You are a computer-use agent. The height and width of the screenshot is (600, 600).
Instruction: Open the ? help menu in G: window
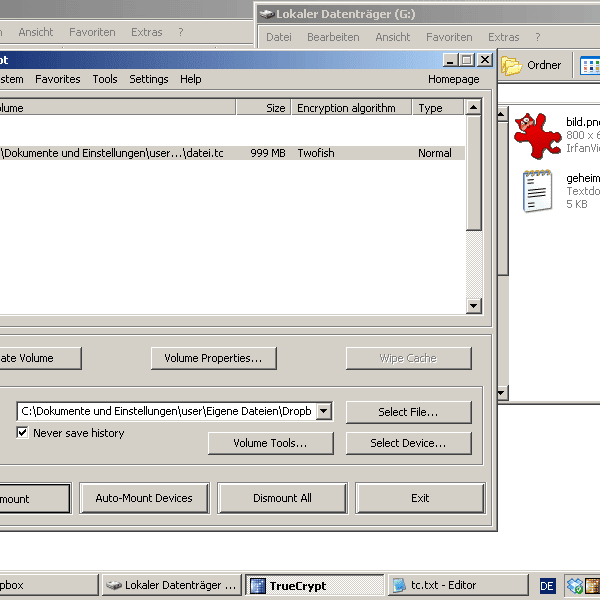click(538, 37)
